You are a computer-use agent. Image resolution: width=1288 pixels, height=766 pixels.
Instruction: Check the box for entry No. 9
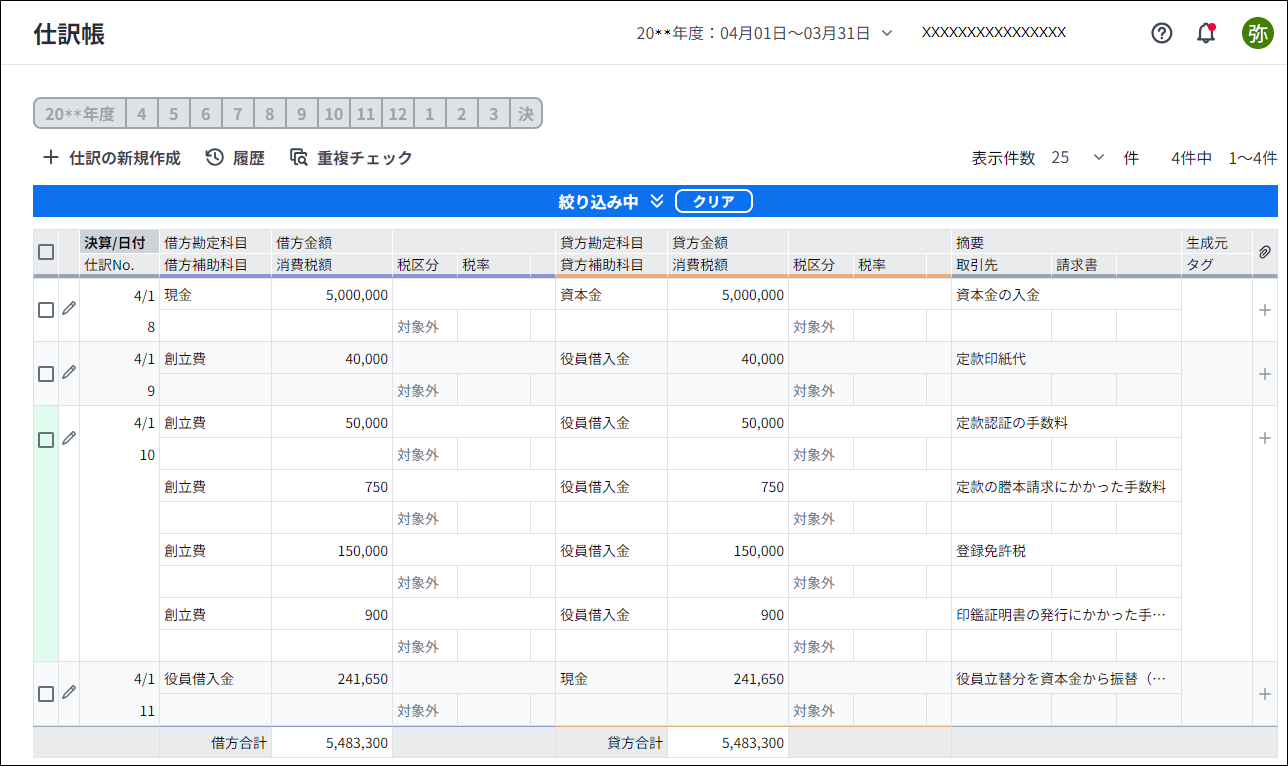coord(46,374)
